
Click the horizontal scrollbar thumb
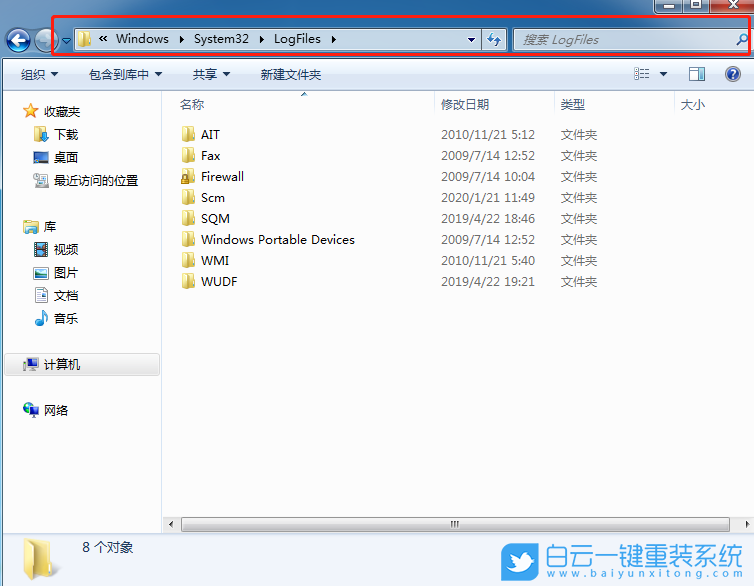point(455,524)
